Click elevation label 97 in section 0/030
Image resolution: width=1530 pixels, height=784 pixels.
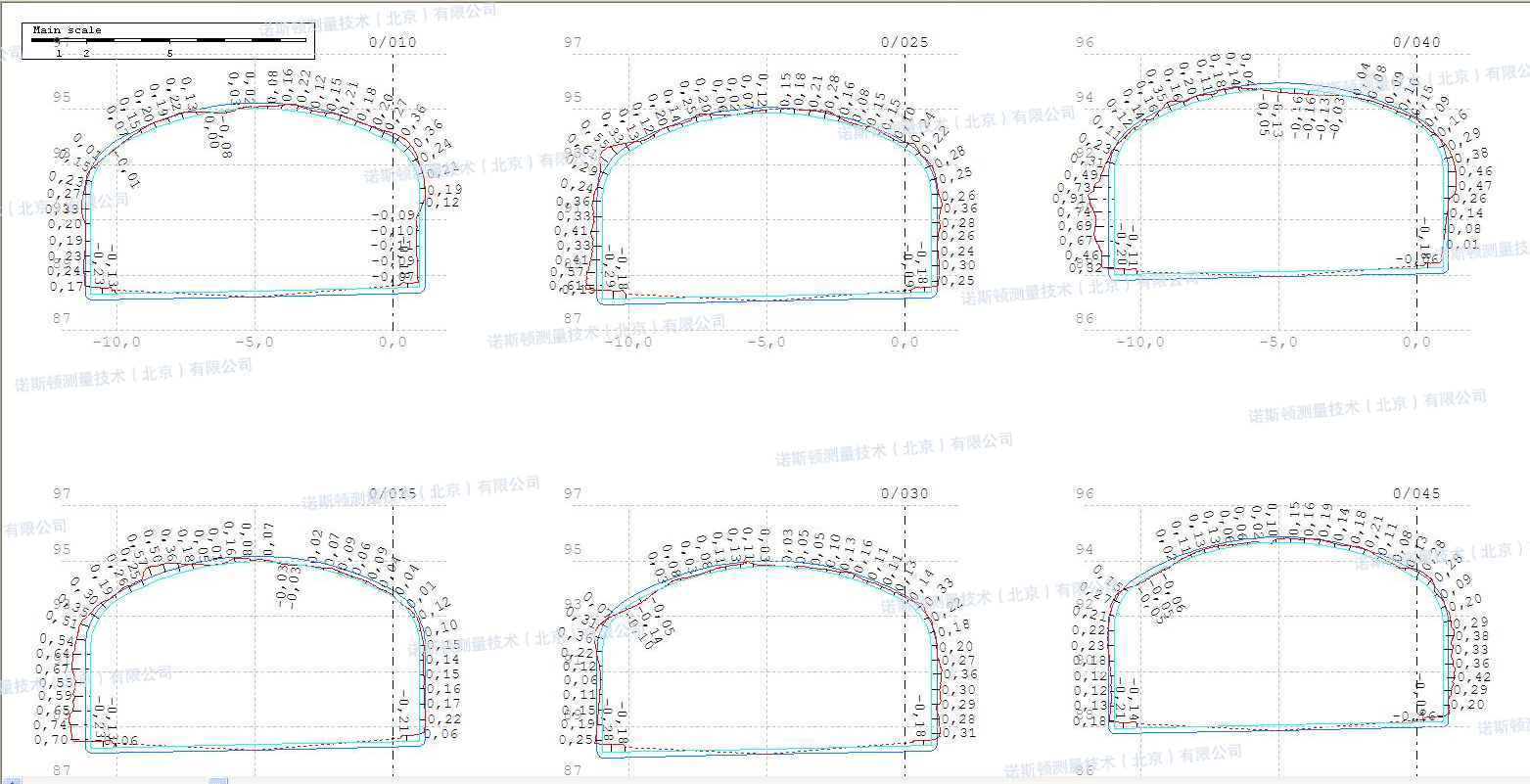[574, 493]
